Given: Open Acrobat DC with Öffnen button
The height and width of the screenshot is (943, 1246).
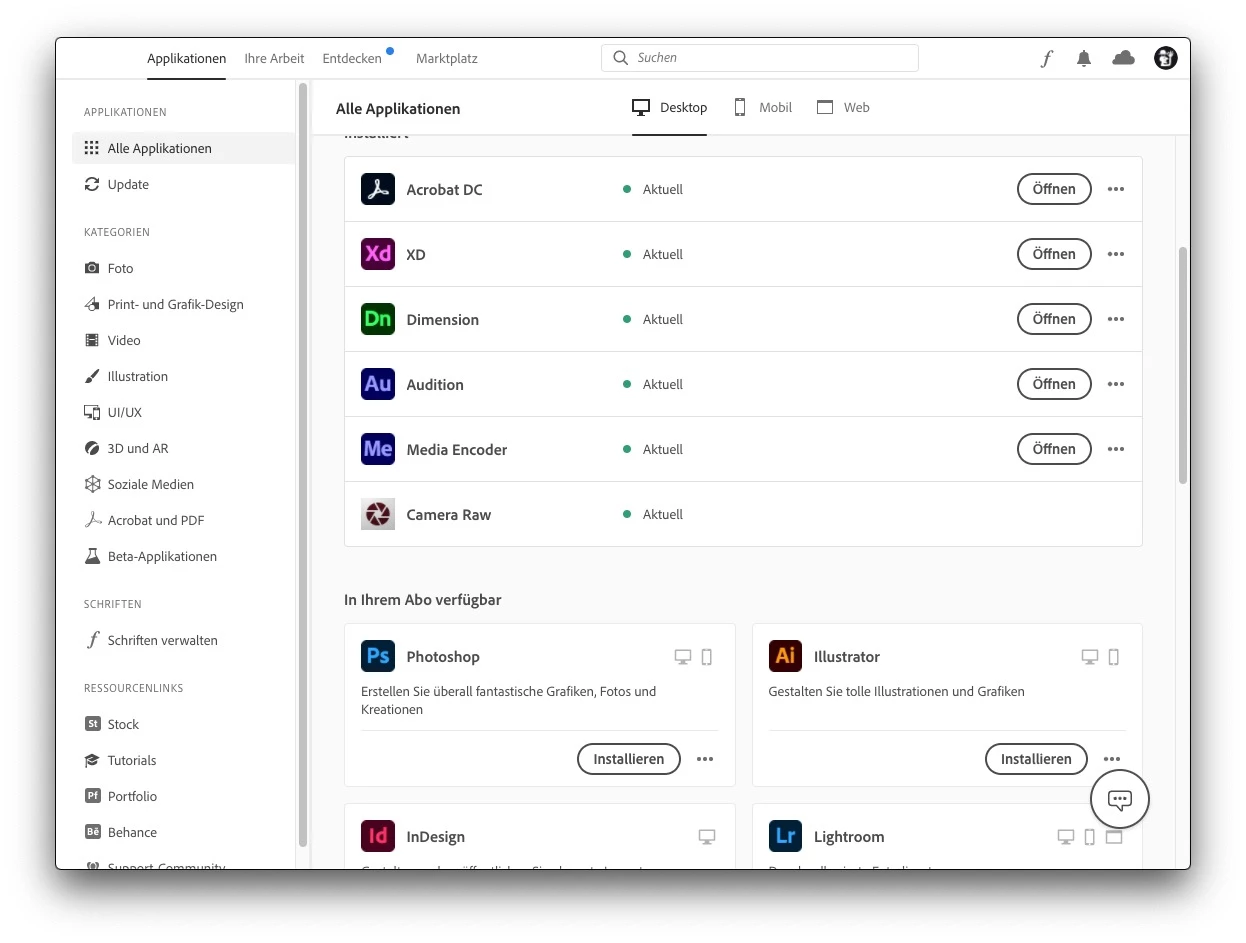Looking at the screenshot, I should 1054,189.
